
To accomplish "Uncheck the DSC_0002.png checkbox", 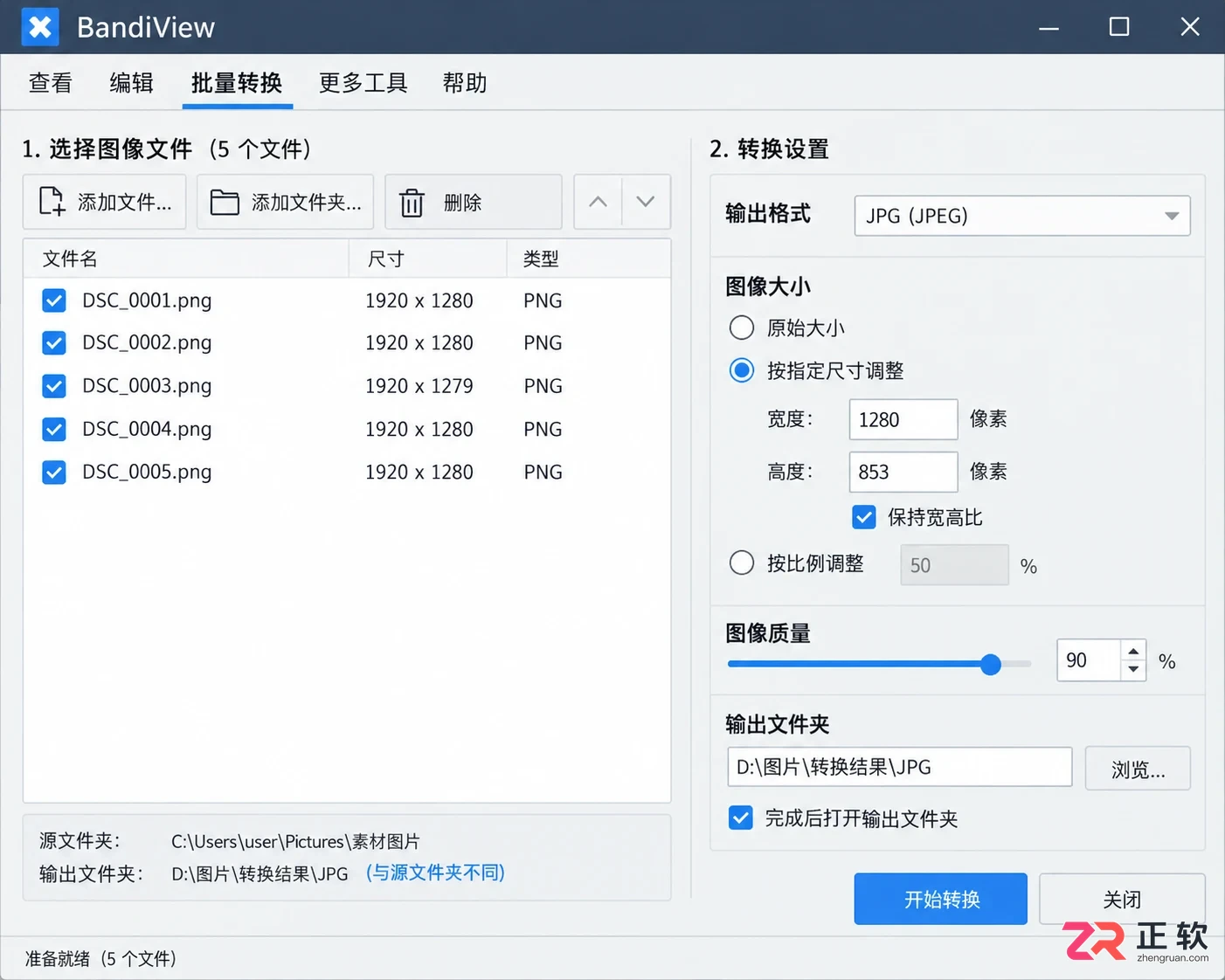I will 54,342.
